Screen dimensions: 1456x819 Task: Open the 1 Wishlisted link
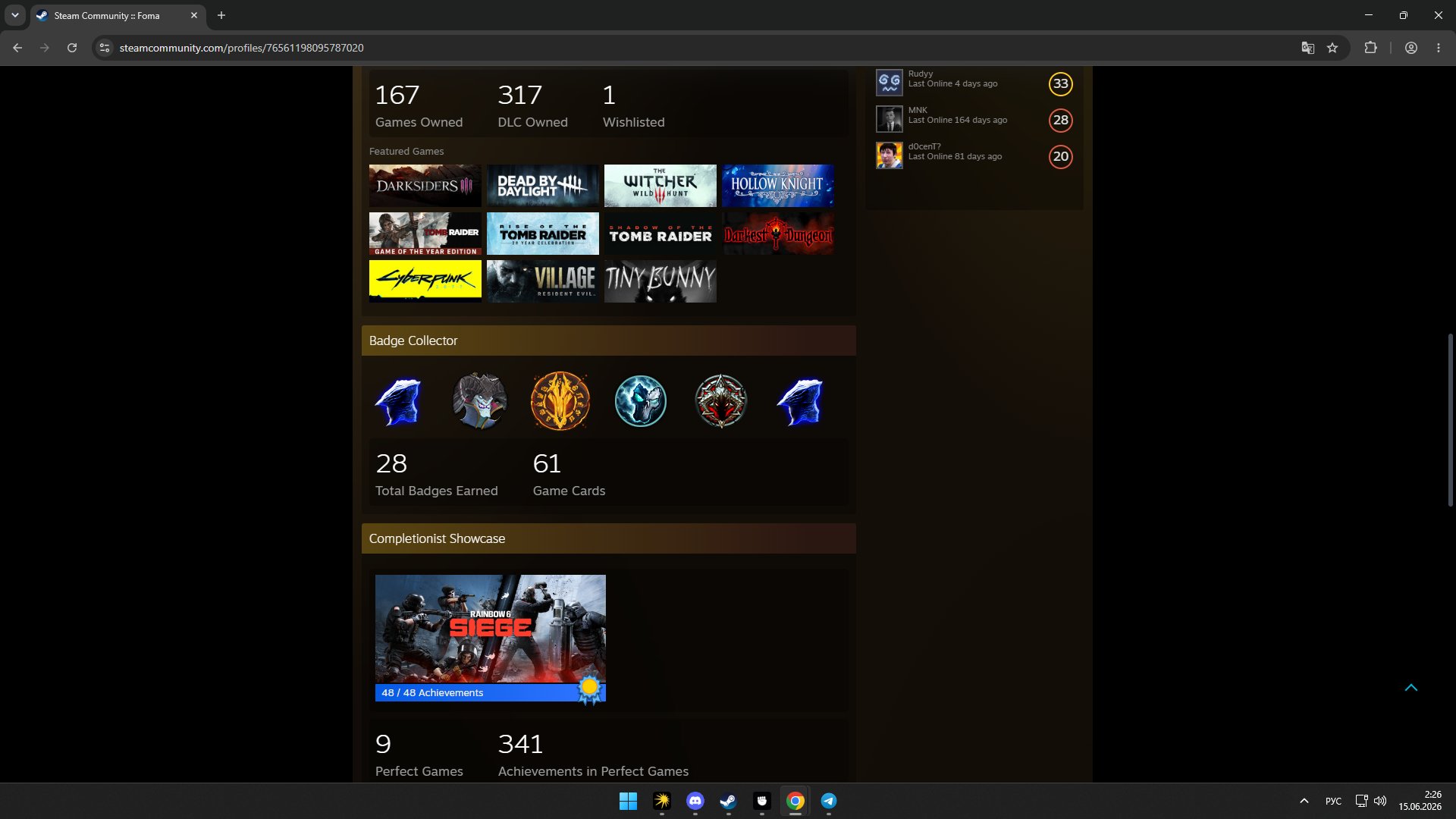click(633, 105)
